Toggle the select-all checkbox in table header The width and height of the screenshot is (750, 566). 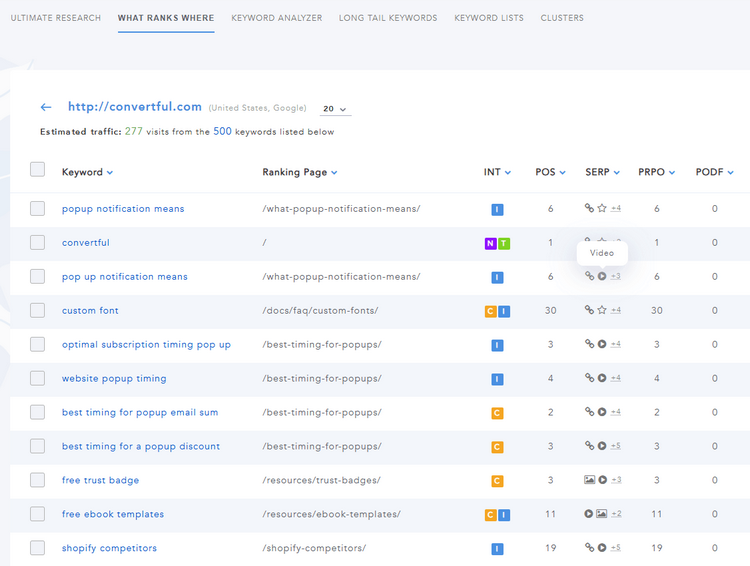point(37,169)
